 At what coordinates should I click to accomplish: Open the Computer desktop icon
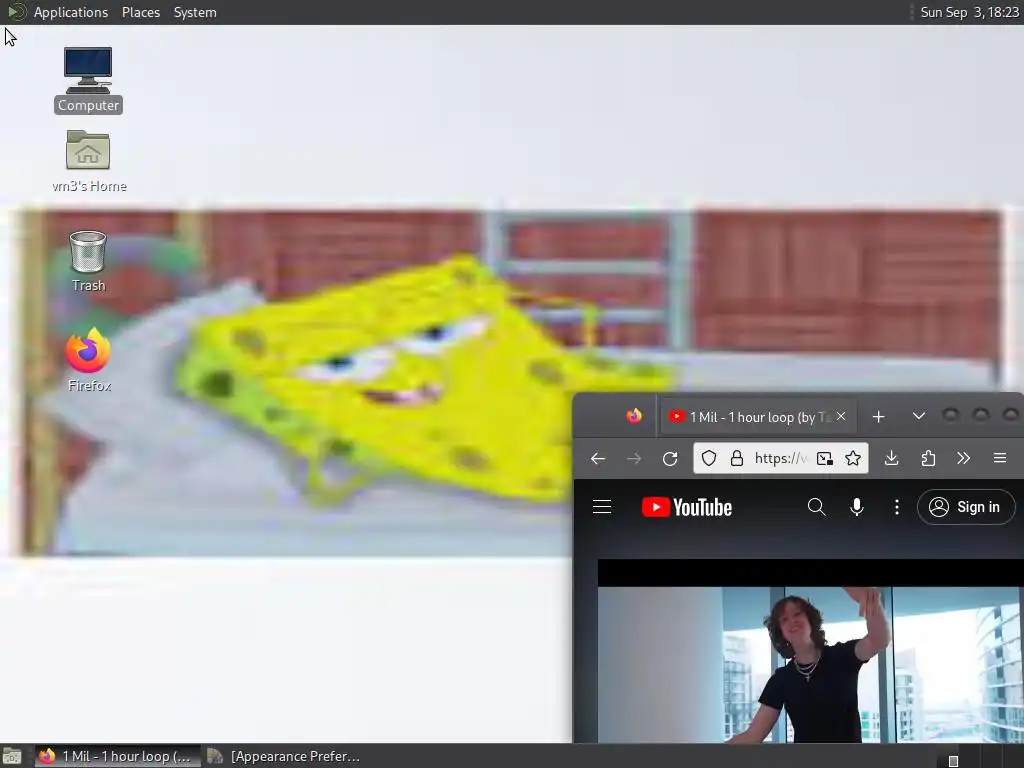pyautogui.click(x=88, y=80)
